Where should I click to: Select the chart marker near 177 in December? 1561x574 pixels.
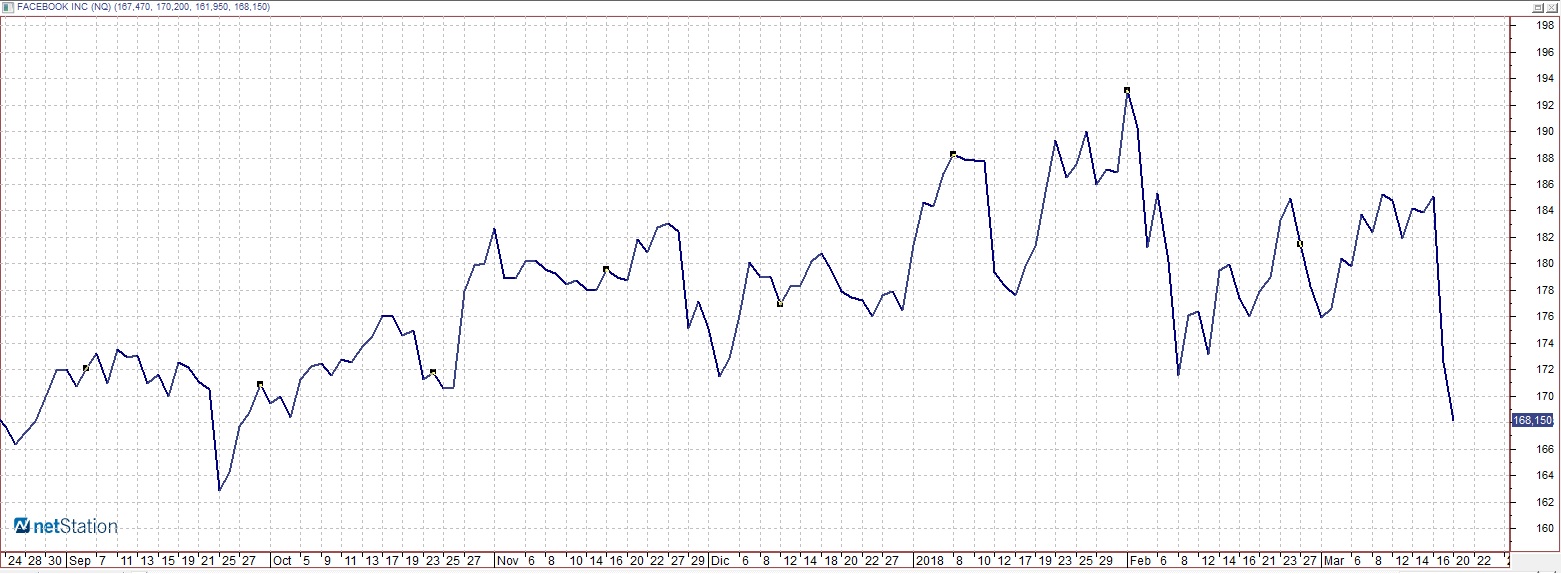(779, 303)
